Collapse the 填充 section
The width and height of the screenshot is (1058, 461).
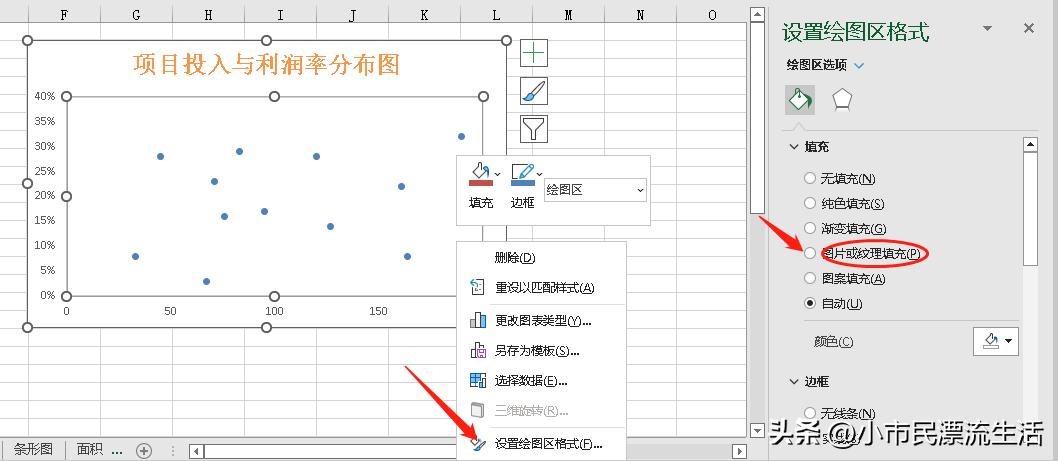pos(794,146)
